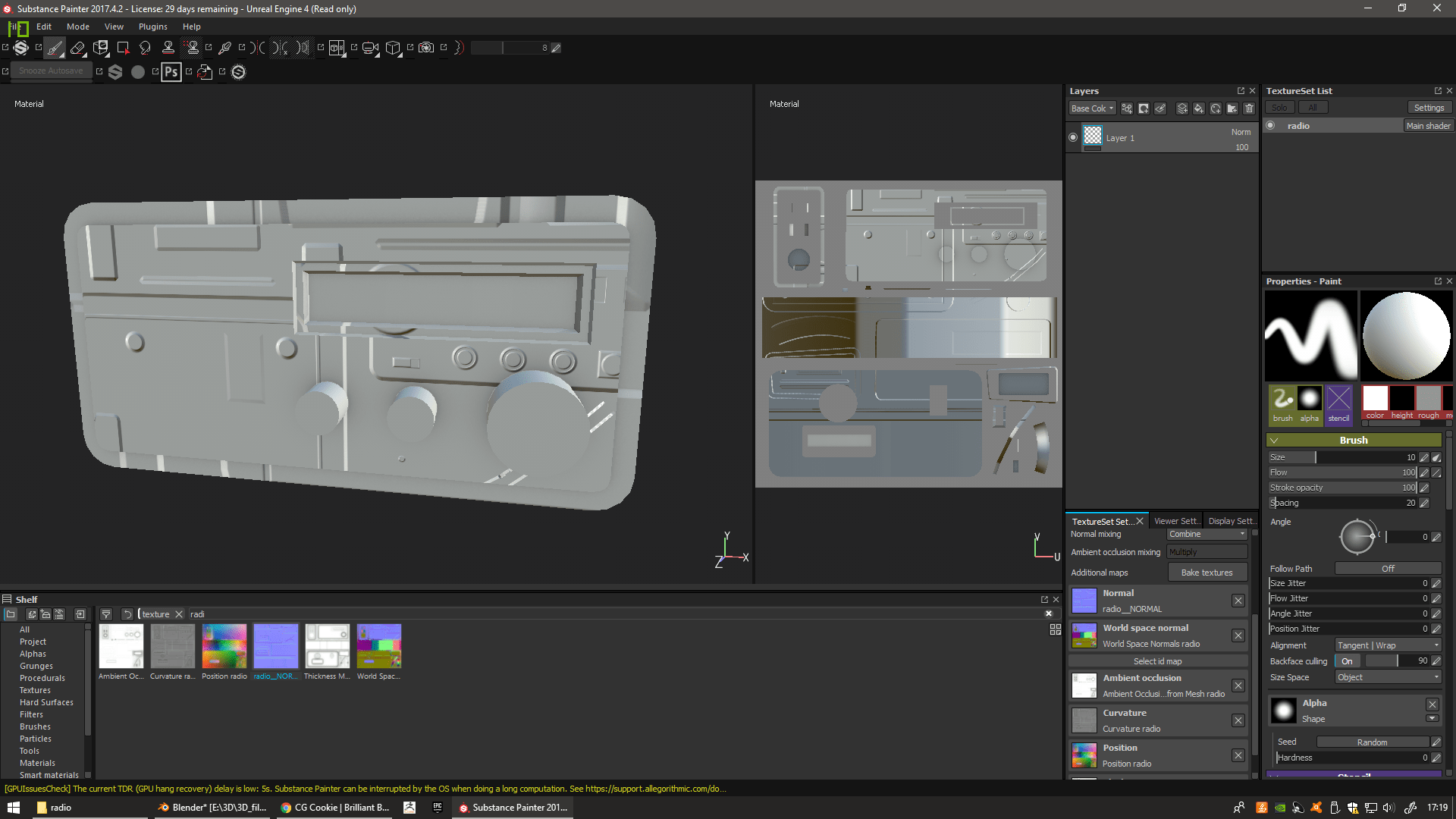This screenshot has height=819, width=1456.
Task: Click the Bake textures button
Action: pos(1207,572)
